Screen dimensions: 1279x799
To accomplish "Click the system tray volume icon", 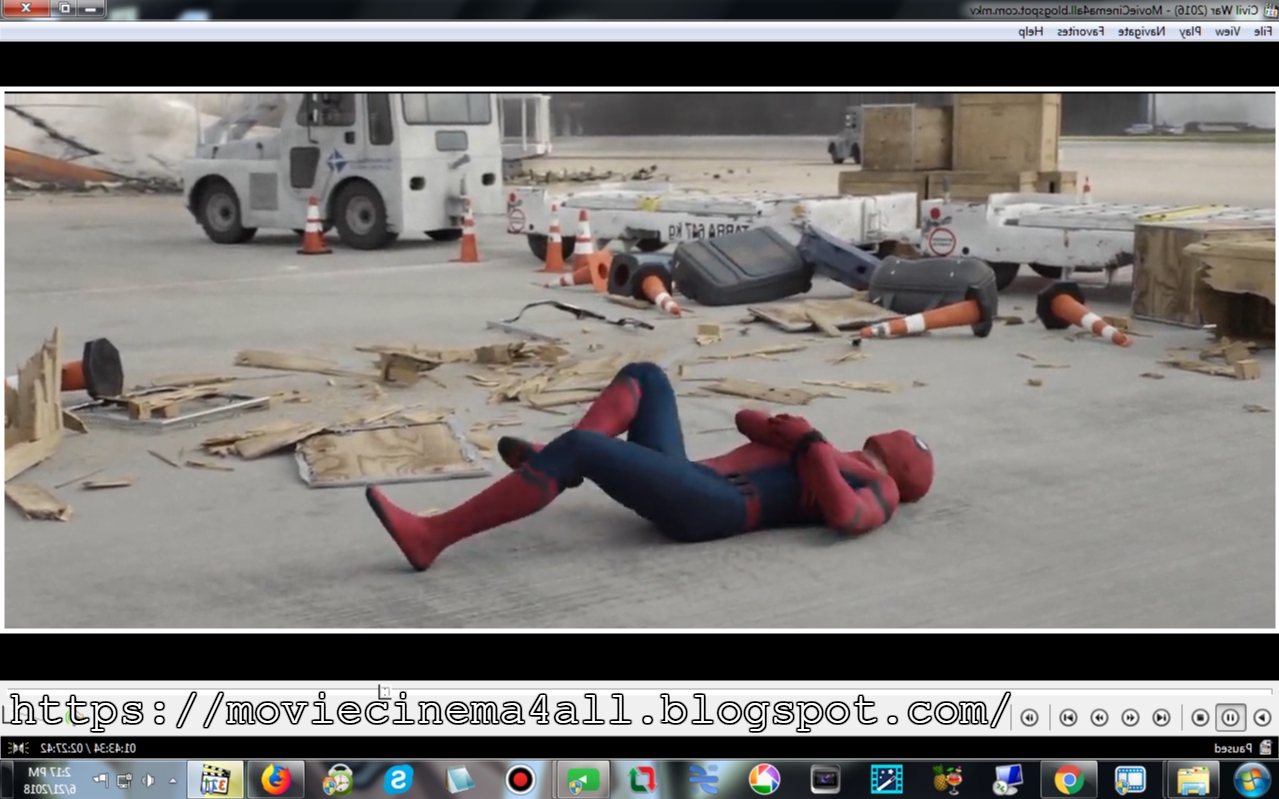I will click(148, 780).
